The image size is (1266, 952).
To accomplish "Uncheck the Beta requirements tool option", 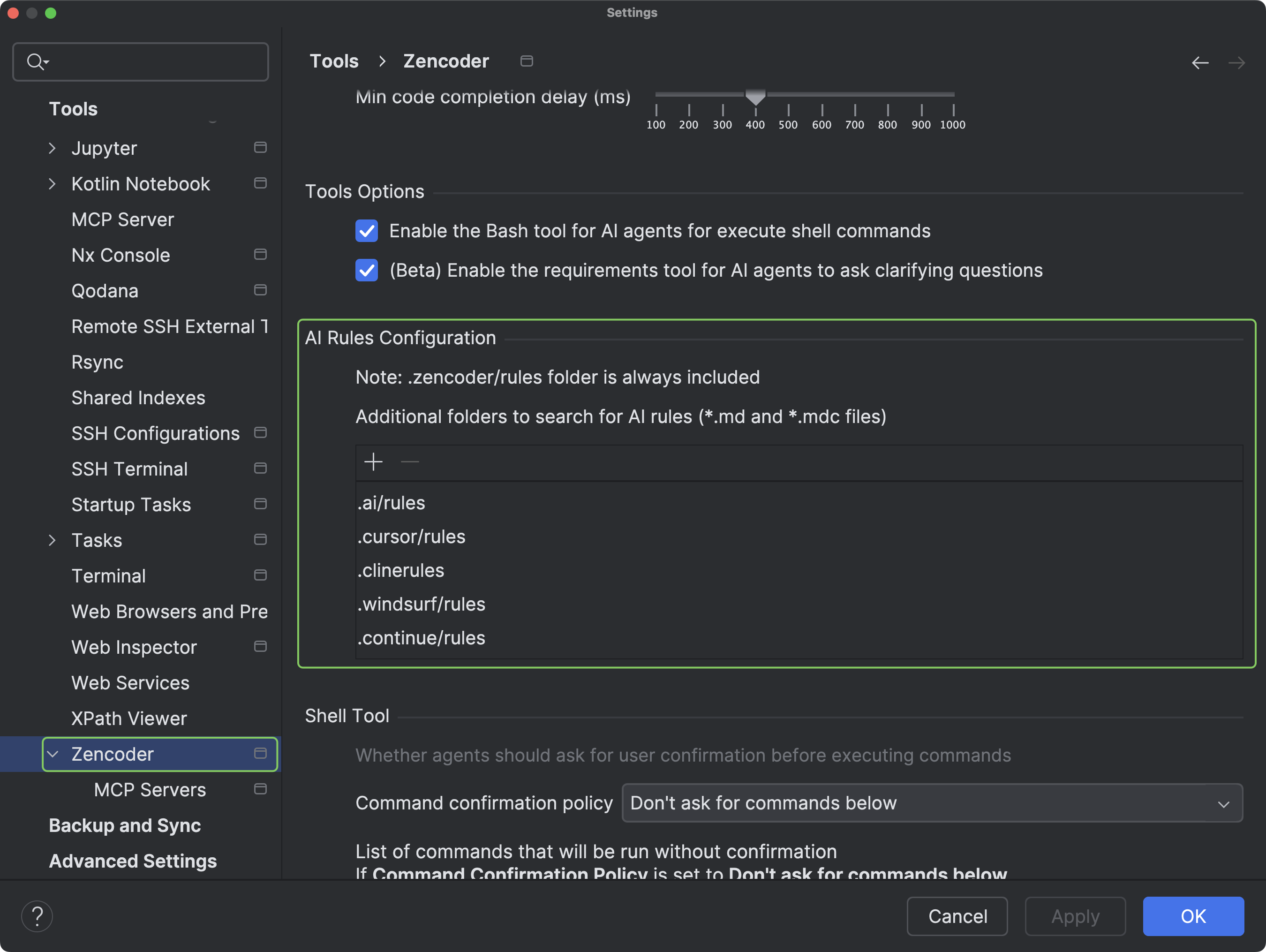I will pos(367,270).
